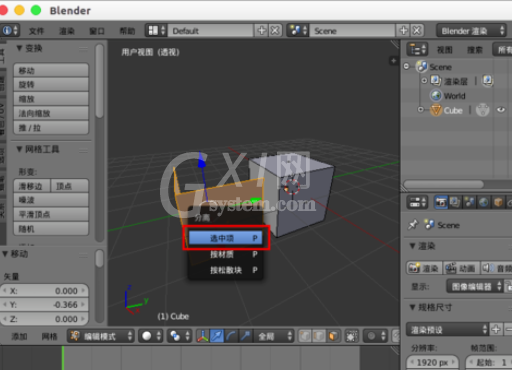
Task: Open the 窗口 menu
Action: click(97, 31)
